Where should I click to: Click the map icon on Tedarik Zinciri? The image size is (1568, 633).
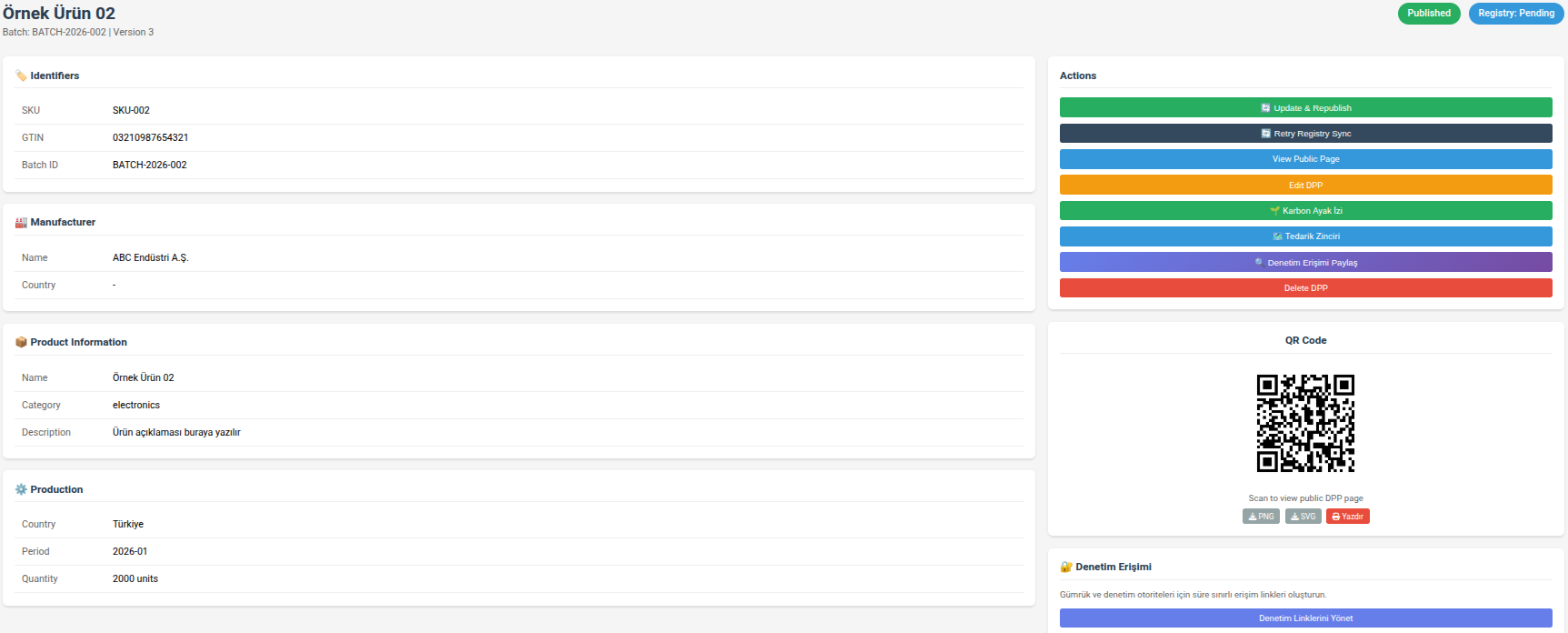click(x=1277, y=236)
